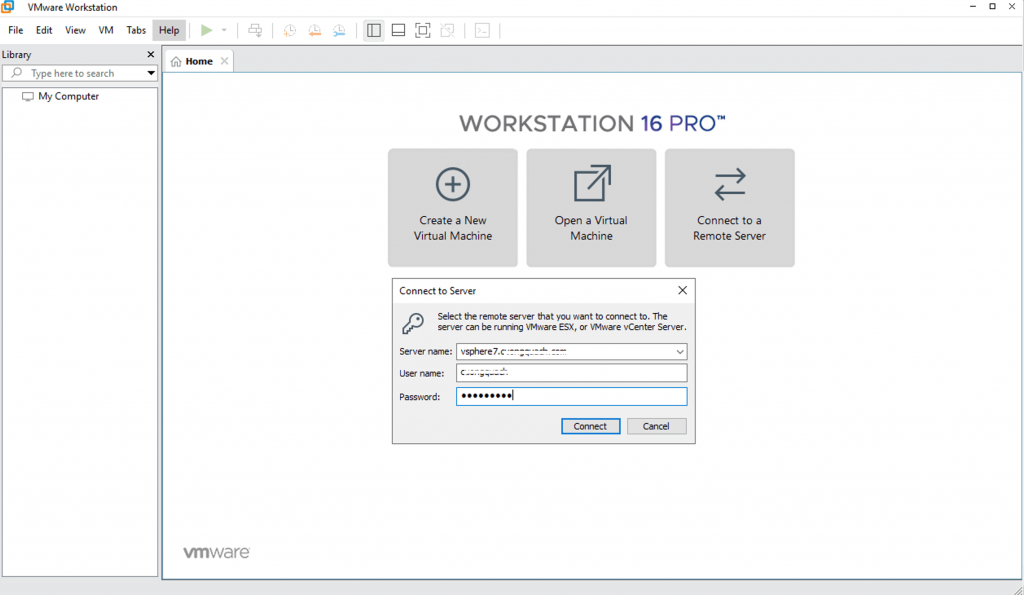Image resolution: width=1024 pixels, height=595 pixels.
Task: Expand the library search options arrow
Action: pyautogui.click(x=151, y=72)
